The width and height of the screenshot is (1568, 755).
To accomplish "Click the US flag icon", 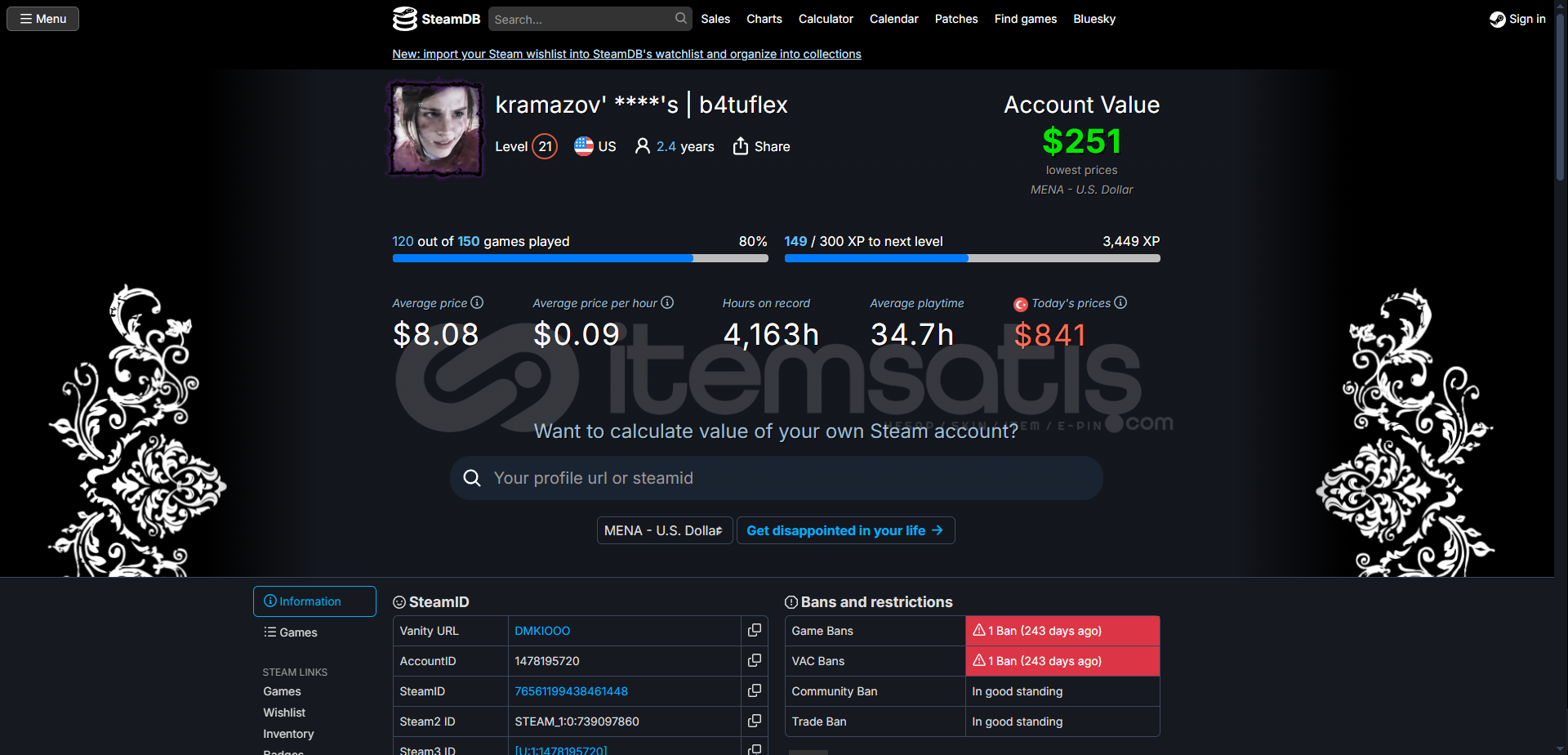I will click(584, 146).
